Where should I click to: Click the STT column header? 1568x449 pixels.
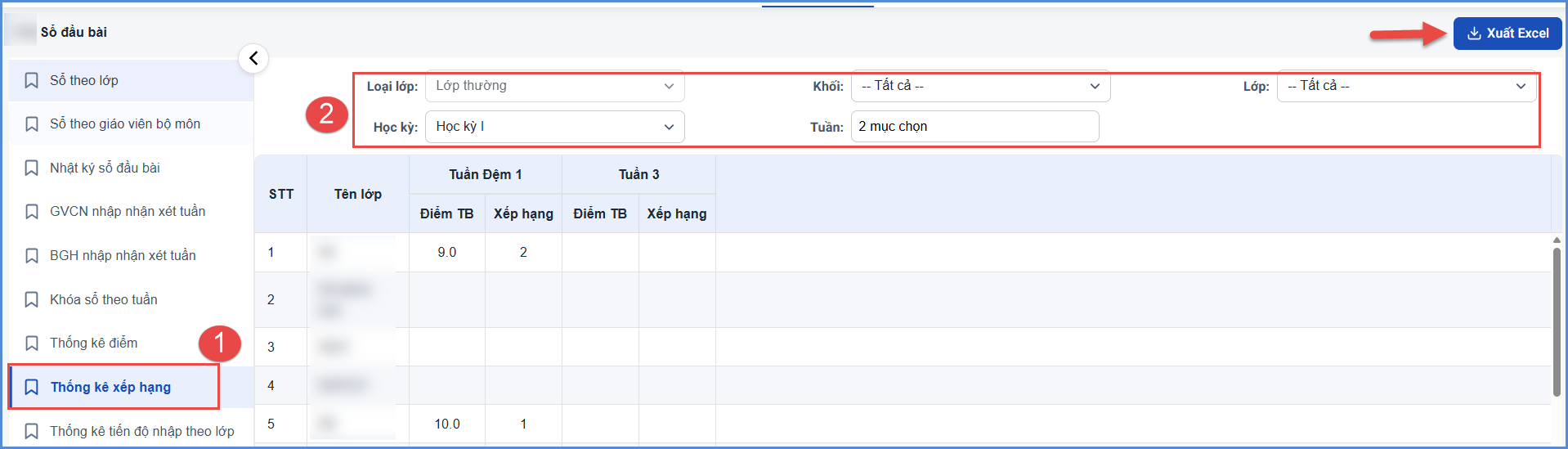tap(281, 194)
